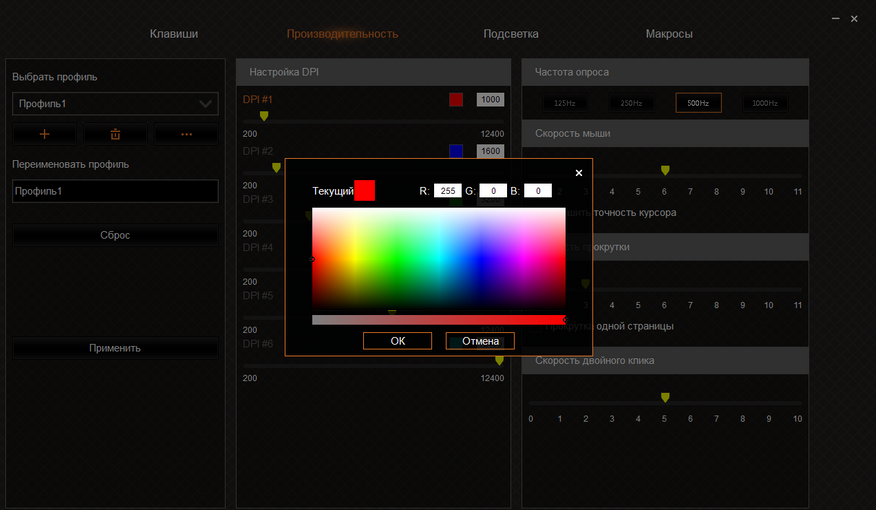Click the rename profile text field
Screen dimensions: 876x510
(x=115, y=191)
